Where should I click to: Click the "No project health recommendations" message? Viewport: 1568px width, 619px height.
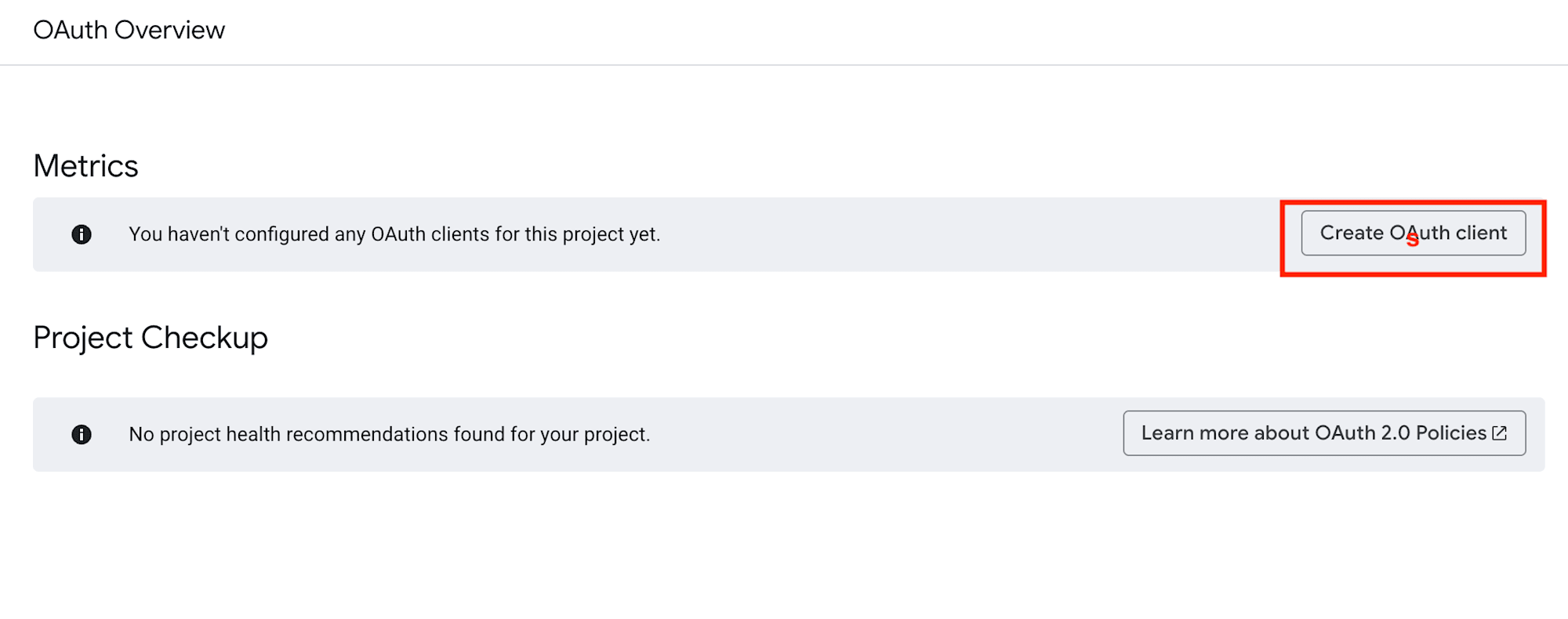pos(390,434)
